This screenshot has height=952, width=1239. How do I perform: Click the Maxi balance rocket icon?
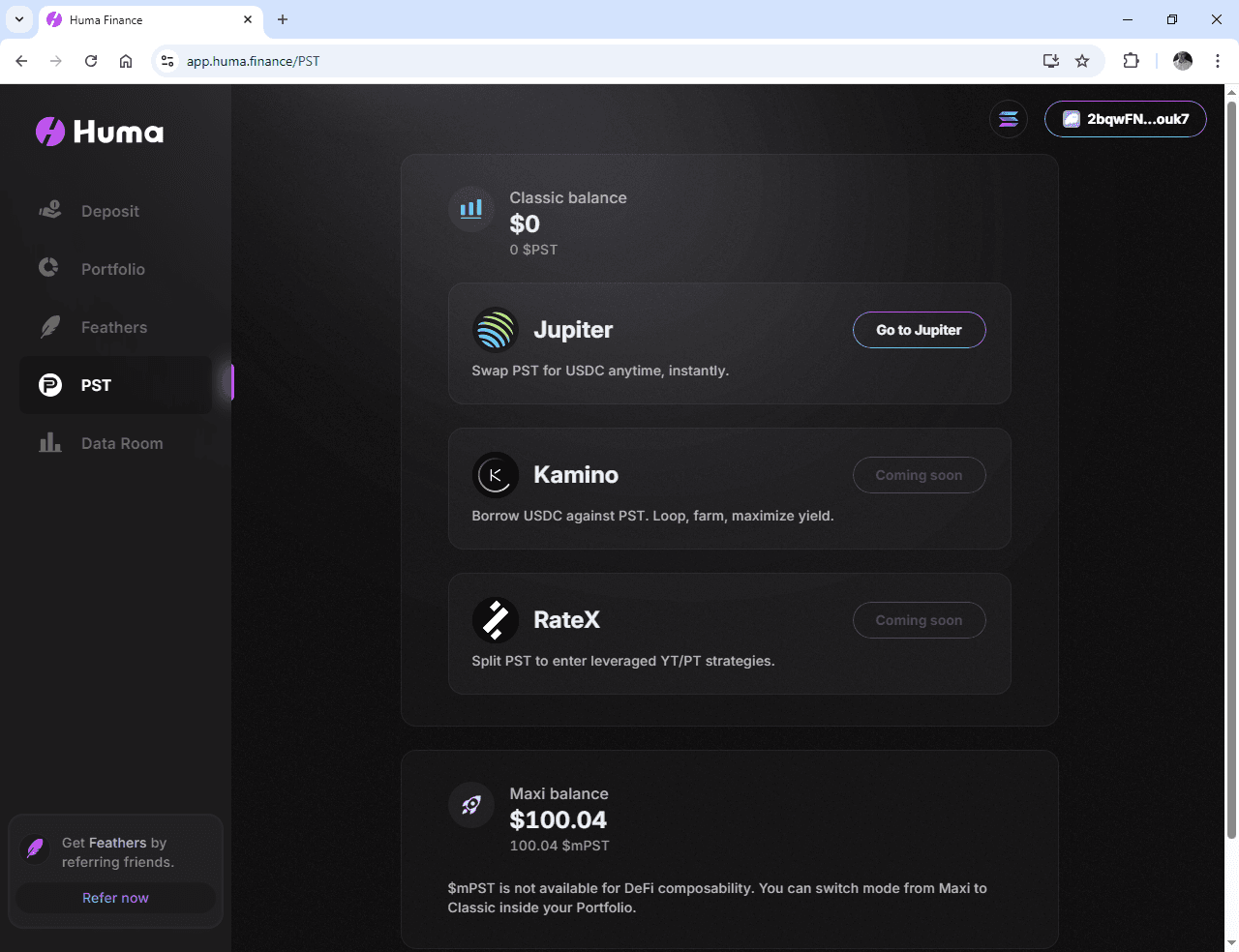tap(471, 805)
